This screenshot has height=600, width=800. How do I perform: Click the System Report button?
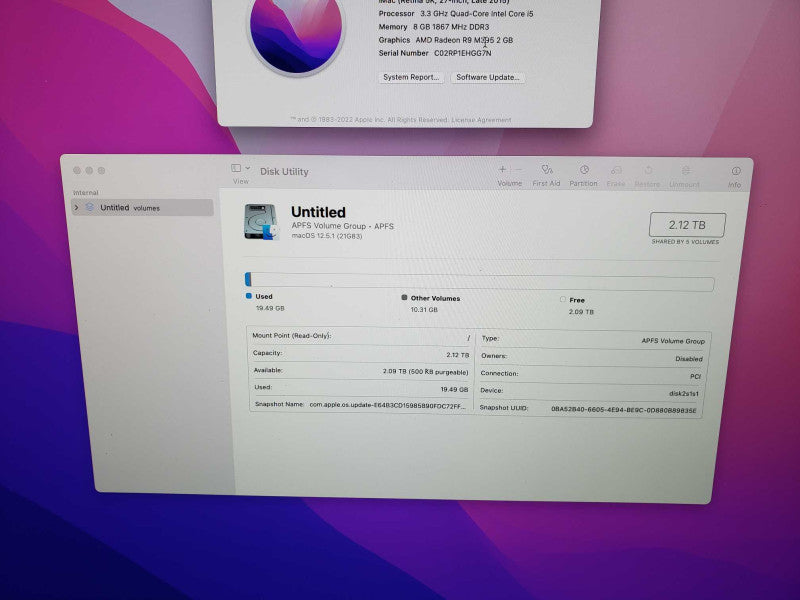point(411,77)
